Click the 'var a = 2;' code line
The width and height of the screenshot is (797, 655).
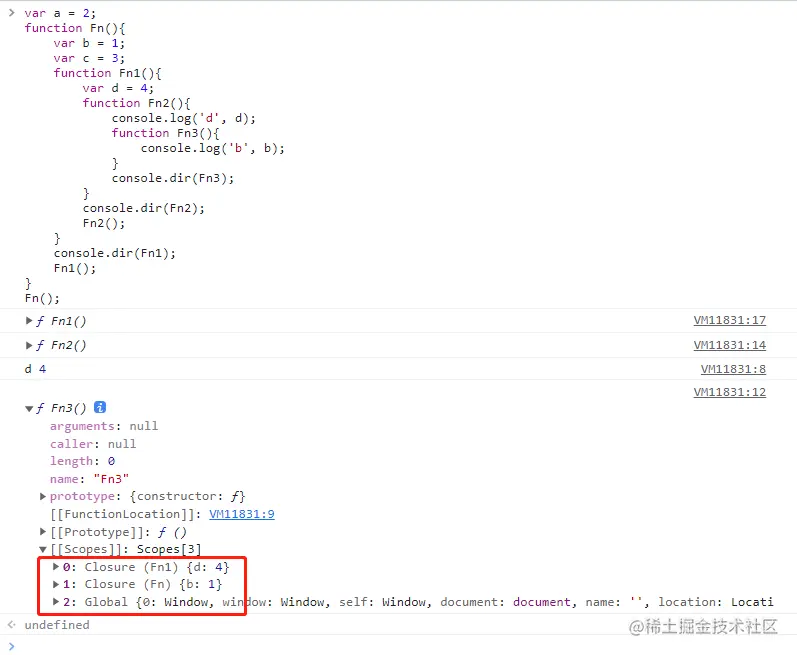pos(60,13)
